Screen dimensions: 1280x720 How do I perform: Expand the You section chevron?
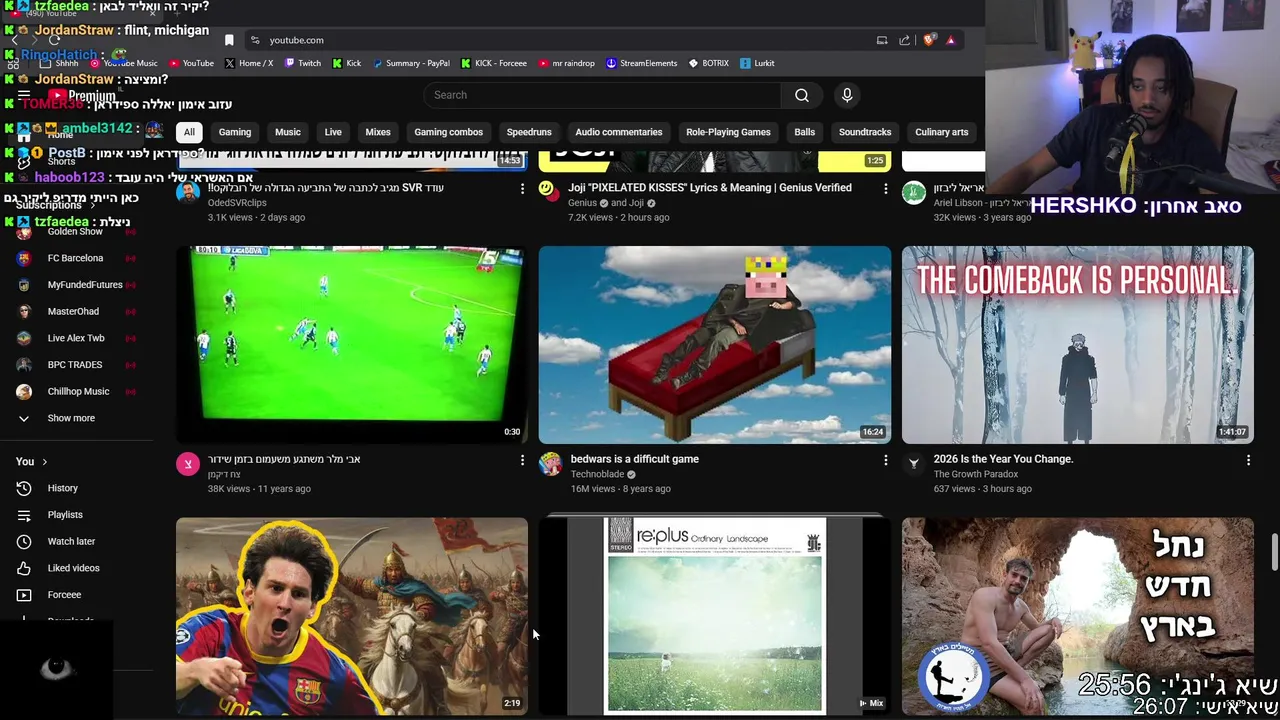[x=44, y=462]
